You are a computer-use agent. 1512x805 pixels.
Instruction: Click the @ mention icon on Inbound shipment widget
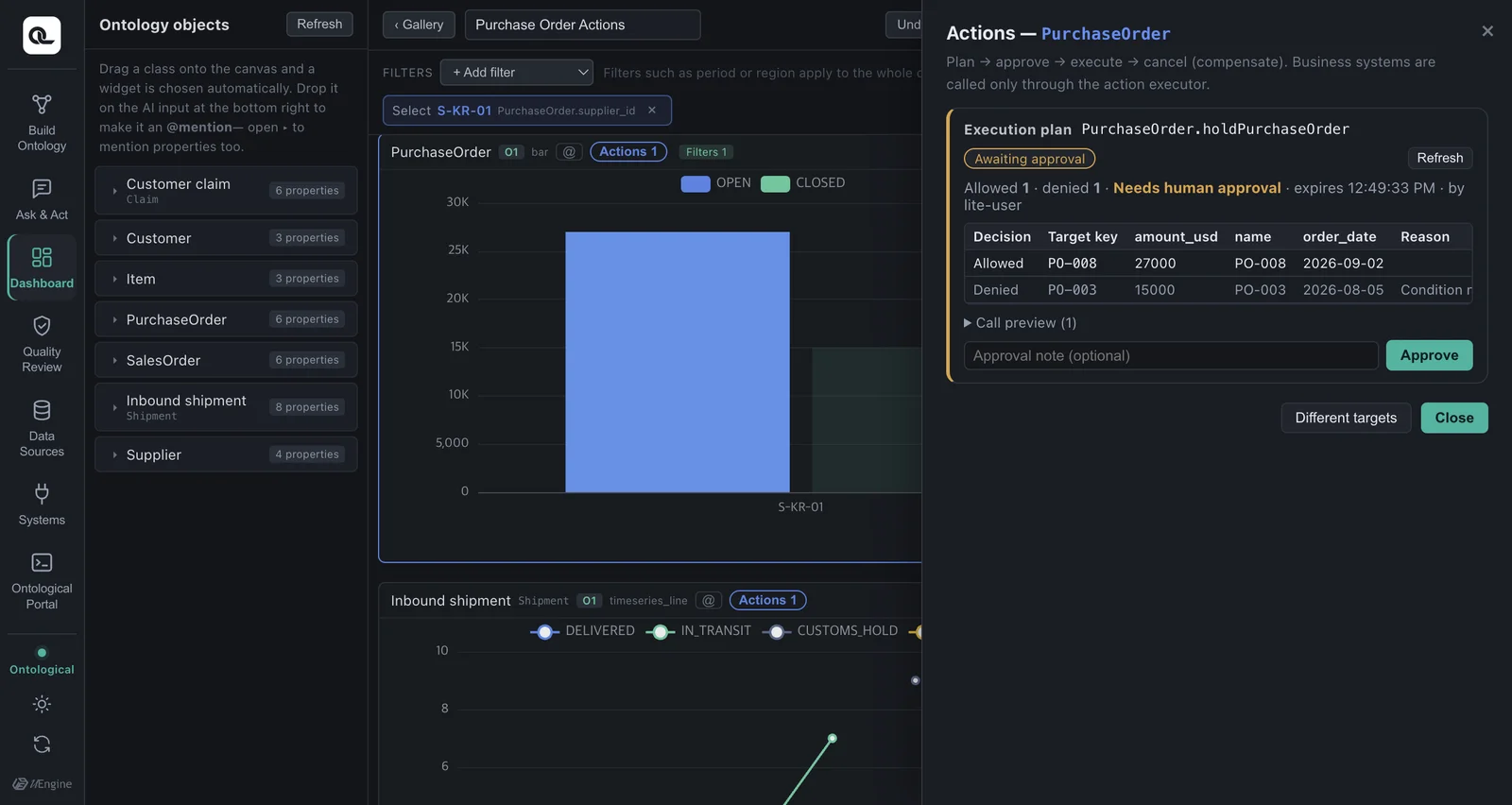click(x=709, y=601)
